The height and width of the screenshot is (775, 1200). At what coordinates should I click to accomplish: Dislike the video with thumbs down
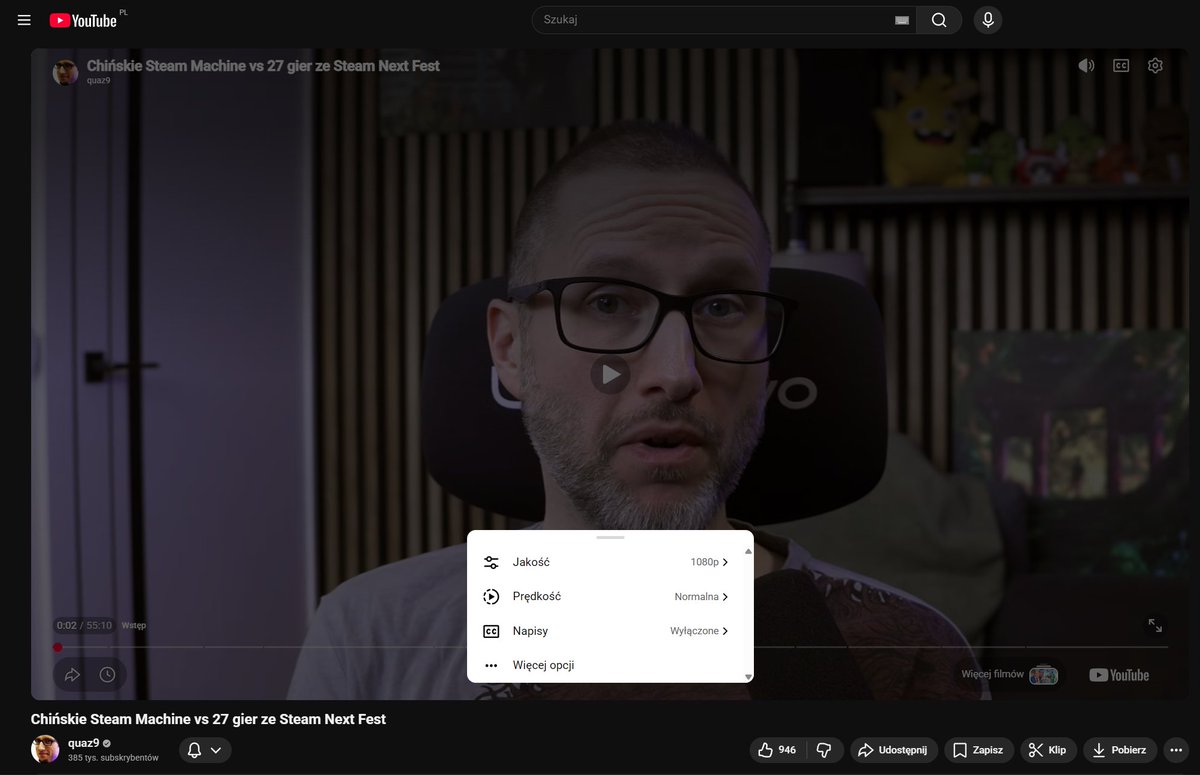pos(824,750)
